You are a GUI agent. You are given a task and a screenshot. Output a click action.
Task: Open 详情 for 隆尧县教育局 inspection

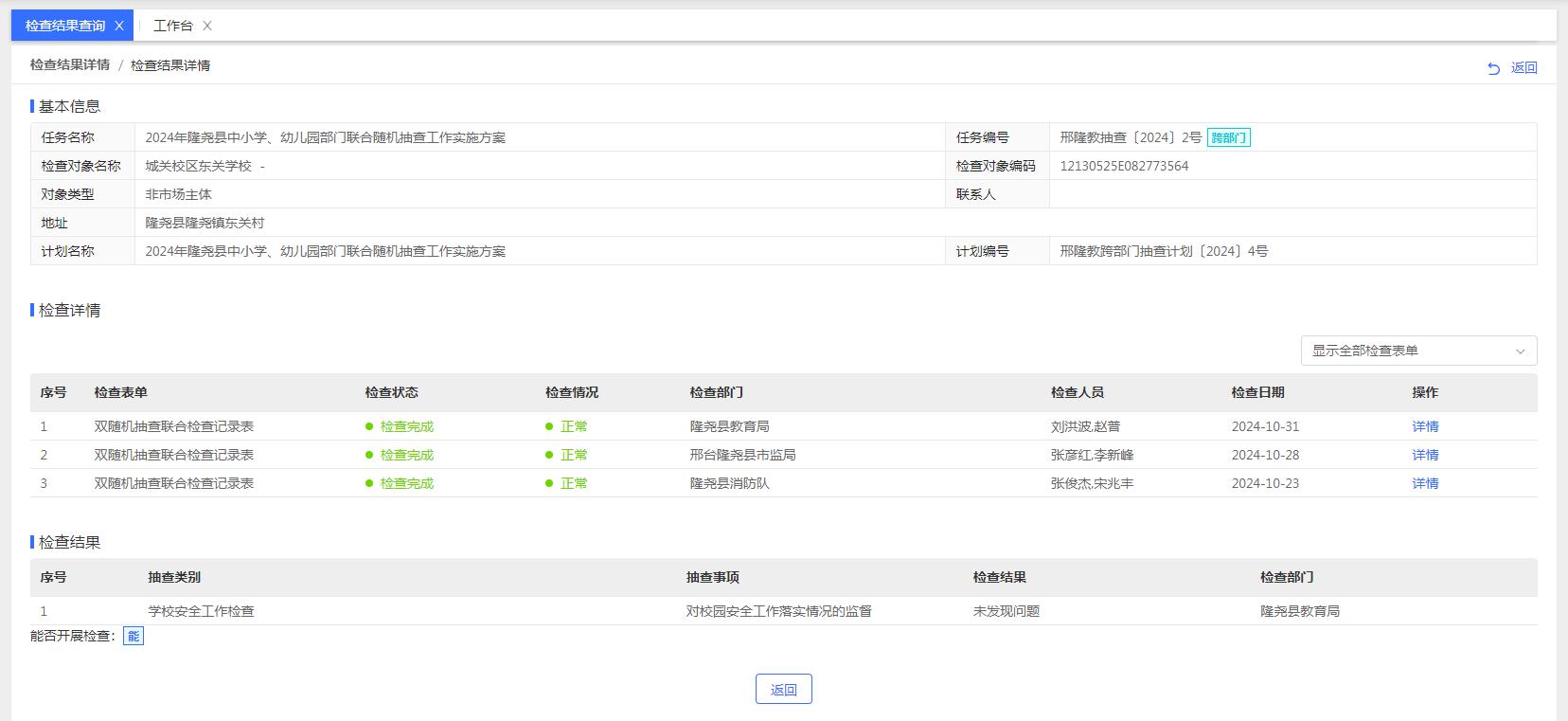[x=1425, y=426]
